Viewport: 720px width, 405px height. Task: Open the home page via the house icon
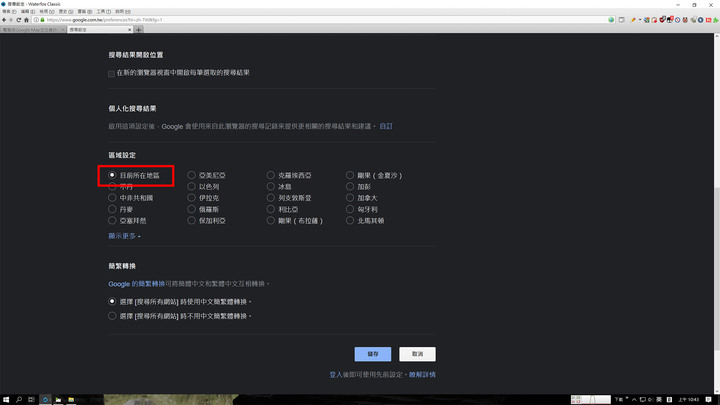(26, 20)
